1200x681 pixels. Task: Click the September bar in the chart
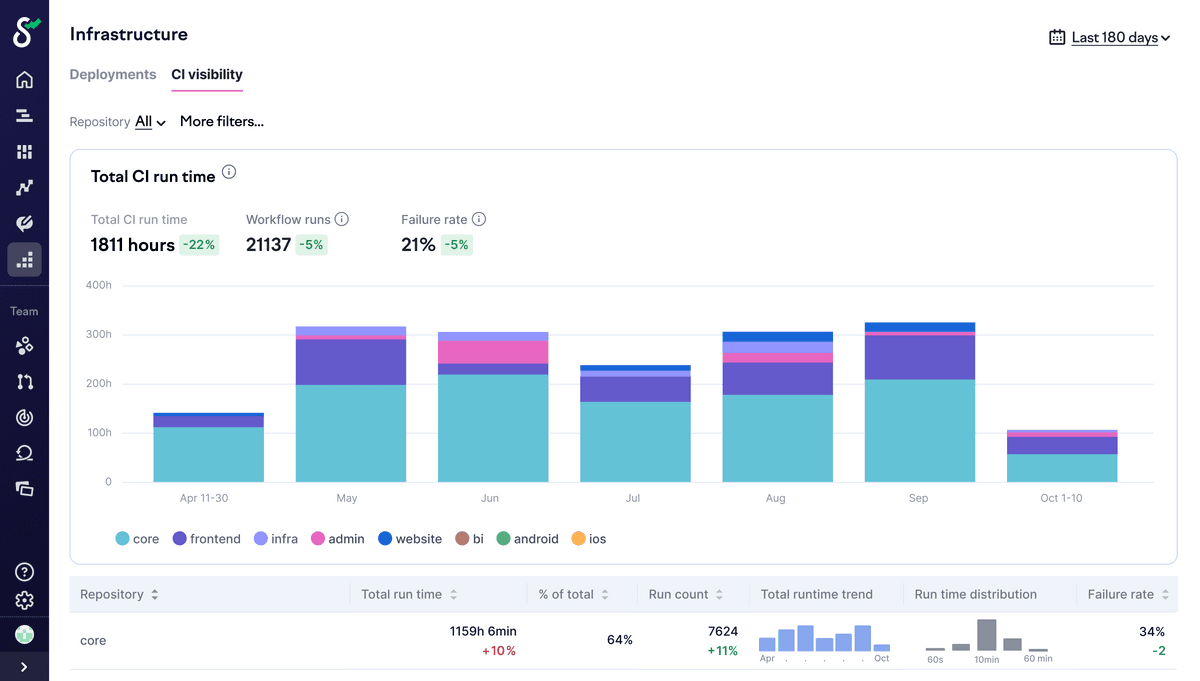pos(919,420)
